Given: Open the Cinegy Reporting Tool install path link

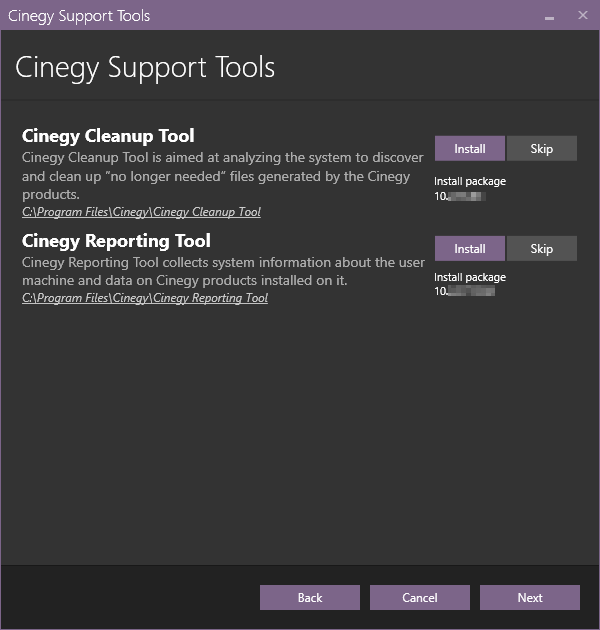Looking at the screenshot, I should [x=145, y=298].
